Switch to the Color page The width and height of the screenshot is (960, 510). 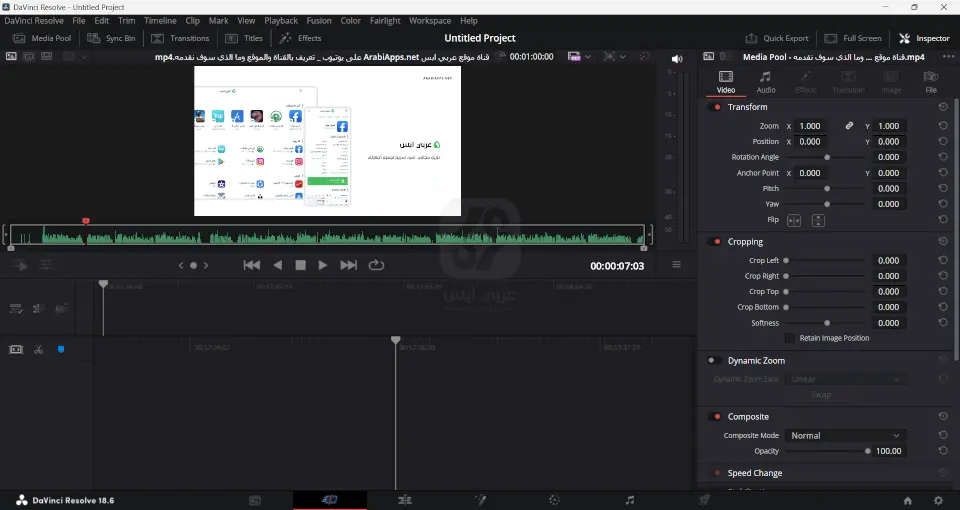tap(554, 500)
